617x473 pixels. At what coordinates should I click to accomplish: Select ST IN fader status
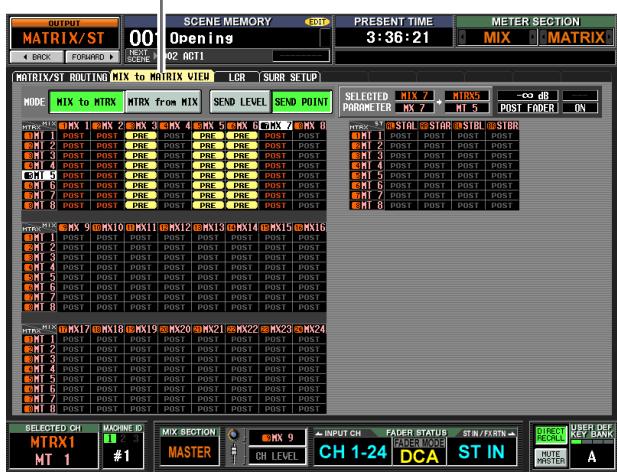pos(481,452)
